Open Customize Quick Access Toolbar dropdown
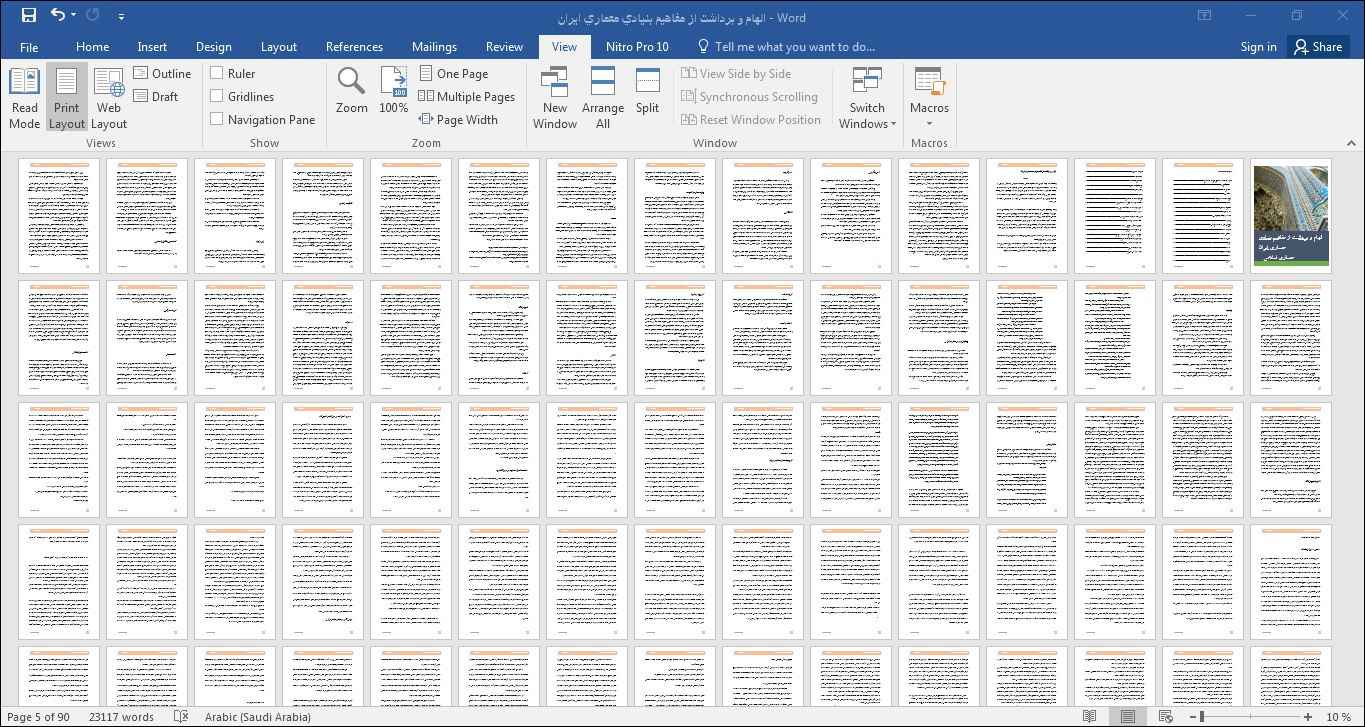 pos(121,16)
